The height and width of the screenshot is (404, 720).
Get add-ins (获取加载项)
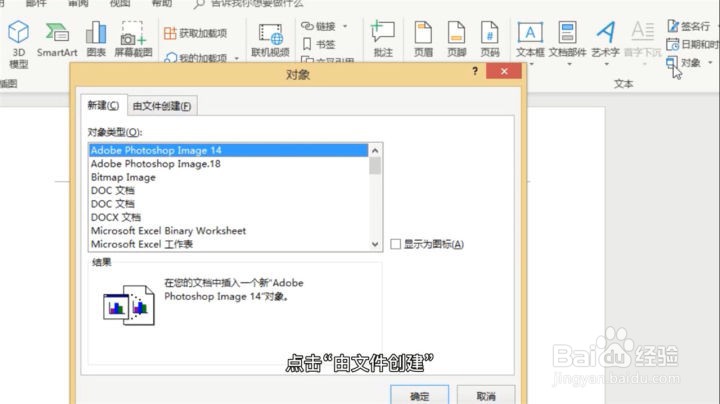click(x=195, y=33)
